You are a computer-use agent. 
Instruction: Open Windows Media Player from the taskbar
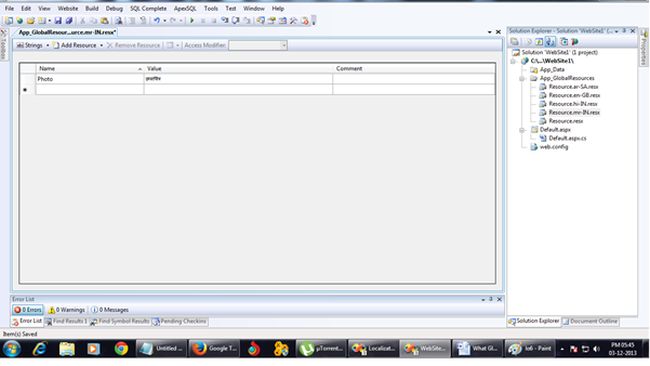[x=94, y=349]
